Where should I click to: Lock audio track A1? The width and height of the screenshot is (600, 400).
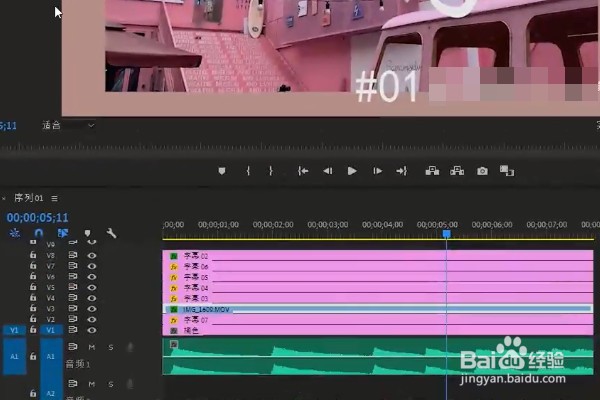(33, 356)
